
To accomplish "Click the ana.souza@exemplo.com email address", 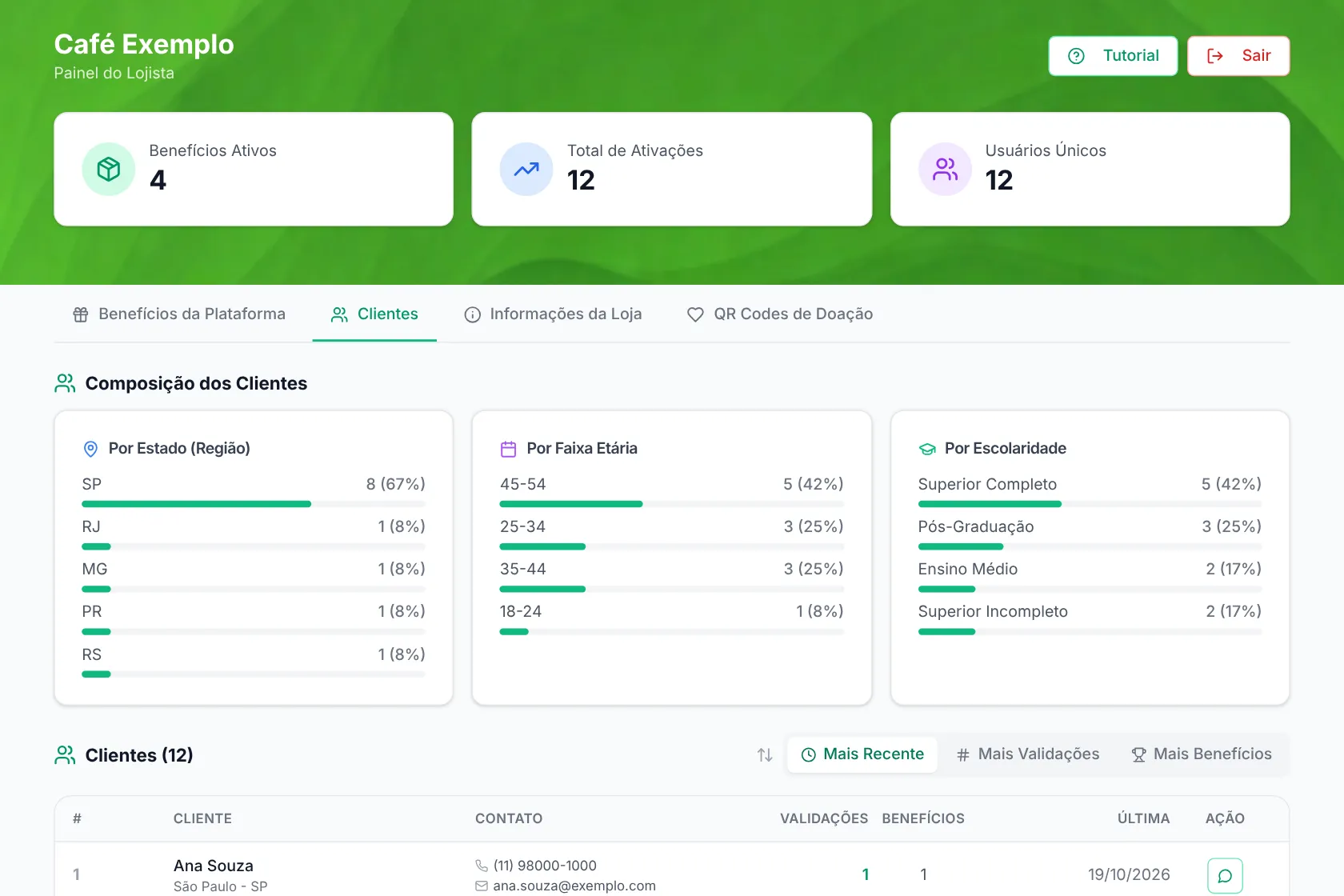I will coord(574,886).
